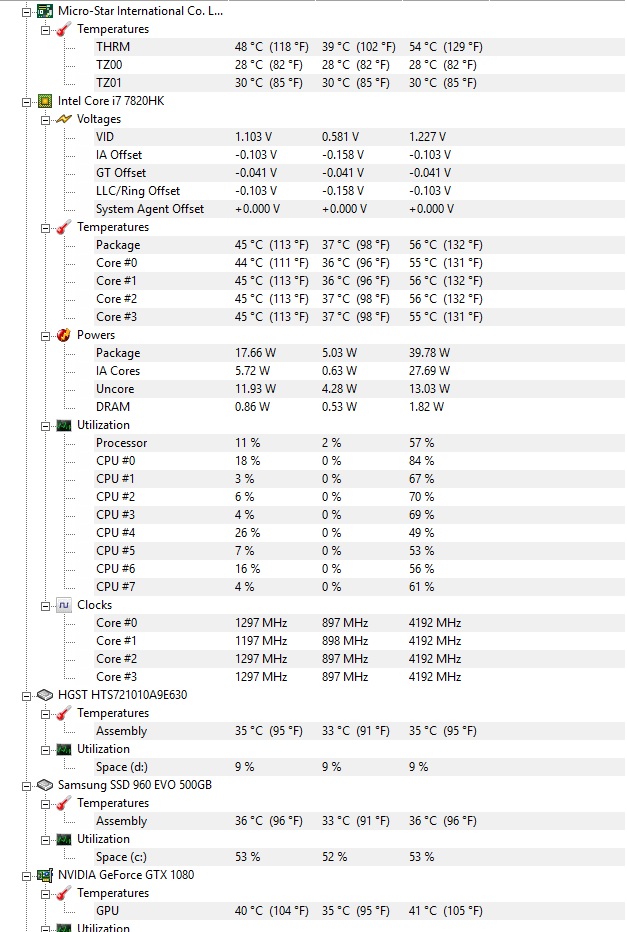Select the Space (c:) utilization row

pos(345,857)
